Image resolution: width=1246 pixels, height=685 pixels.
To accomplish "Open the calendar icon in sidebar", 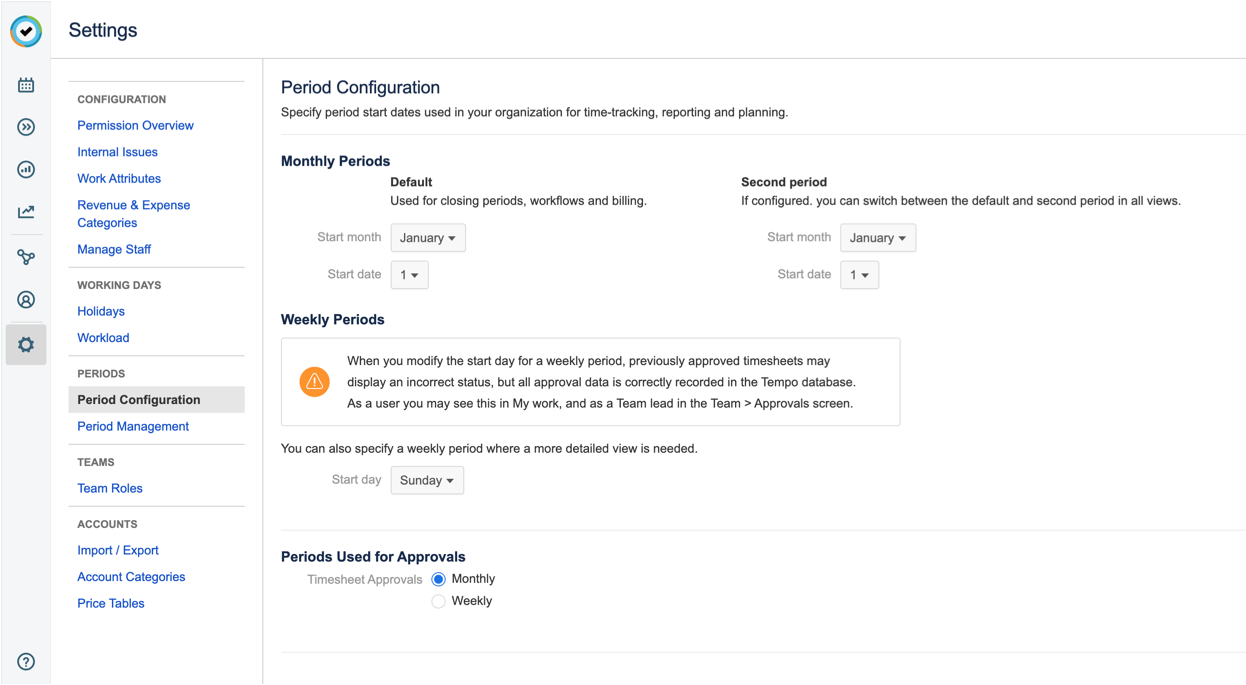I will pyautogui.click(x=26, y=85).
